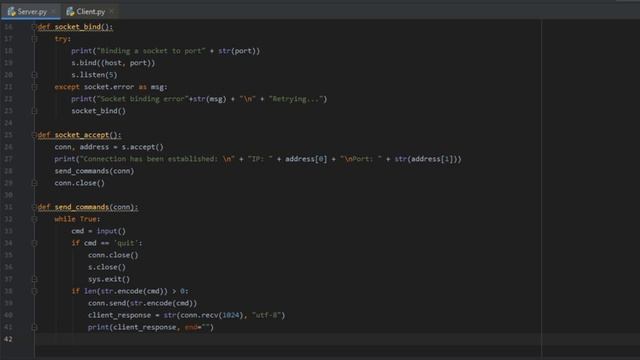Click 'if len(str.encode(cmd)) > 0:' line
Screen dimensions: 640x360
(130, 291)
